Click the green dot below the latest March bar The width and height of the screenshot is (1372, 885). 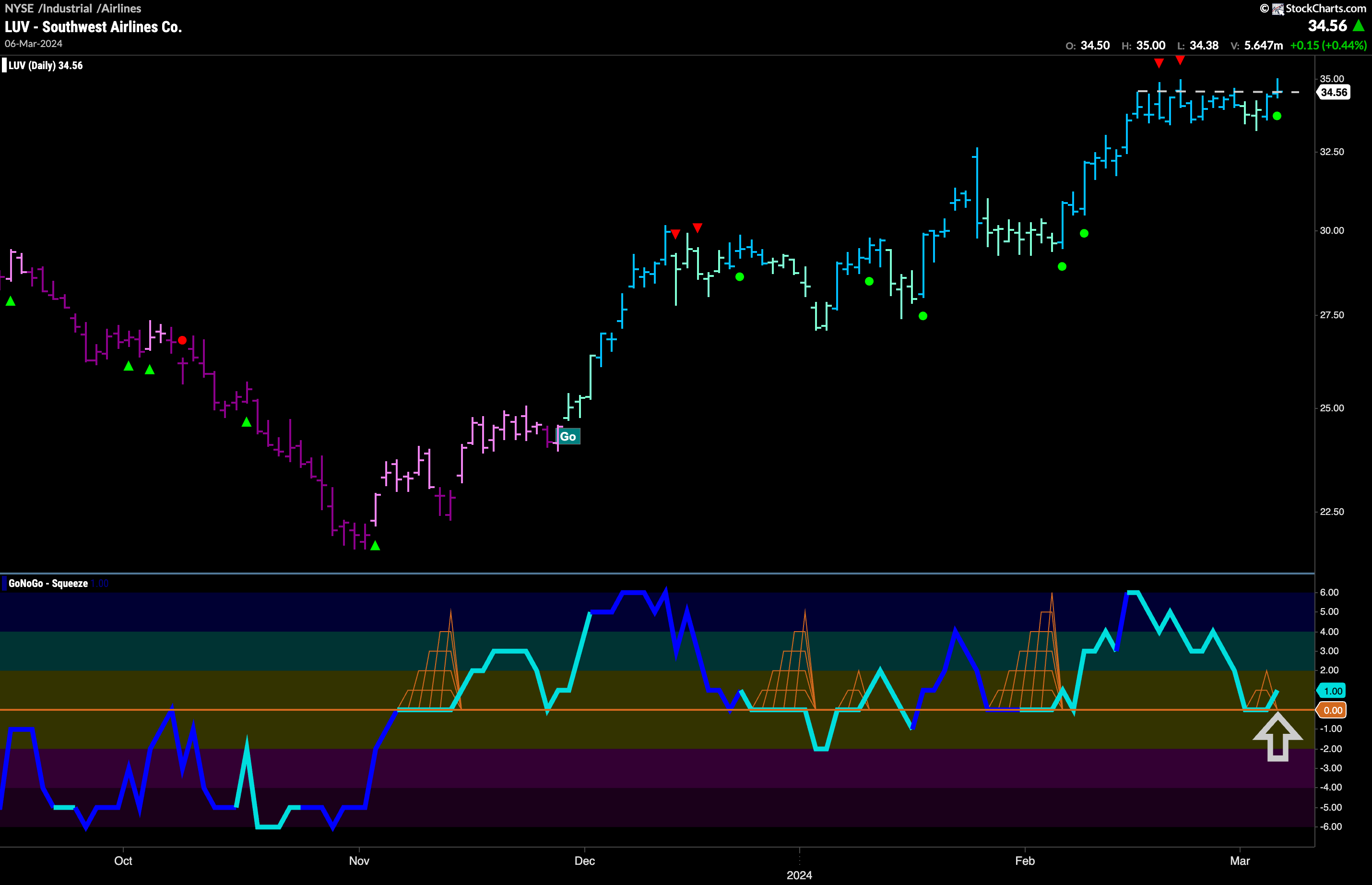click(1277, 116)
